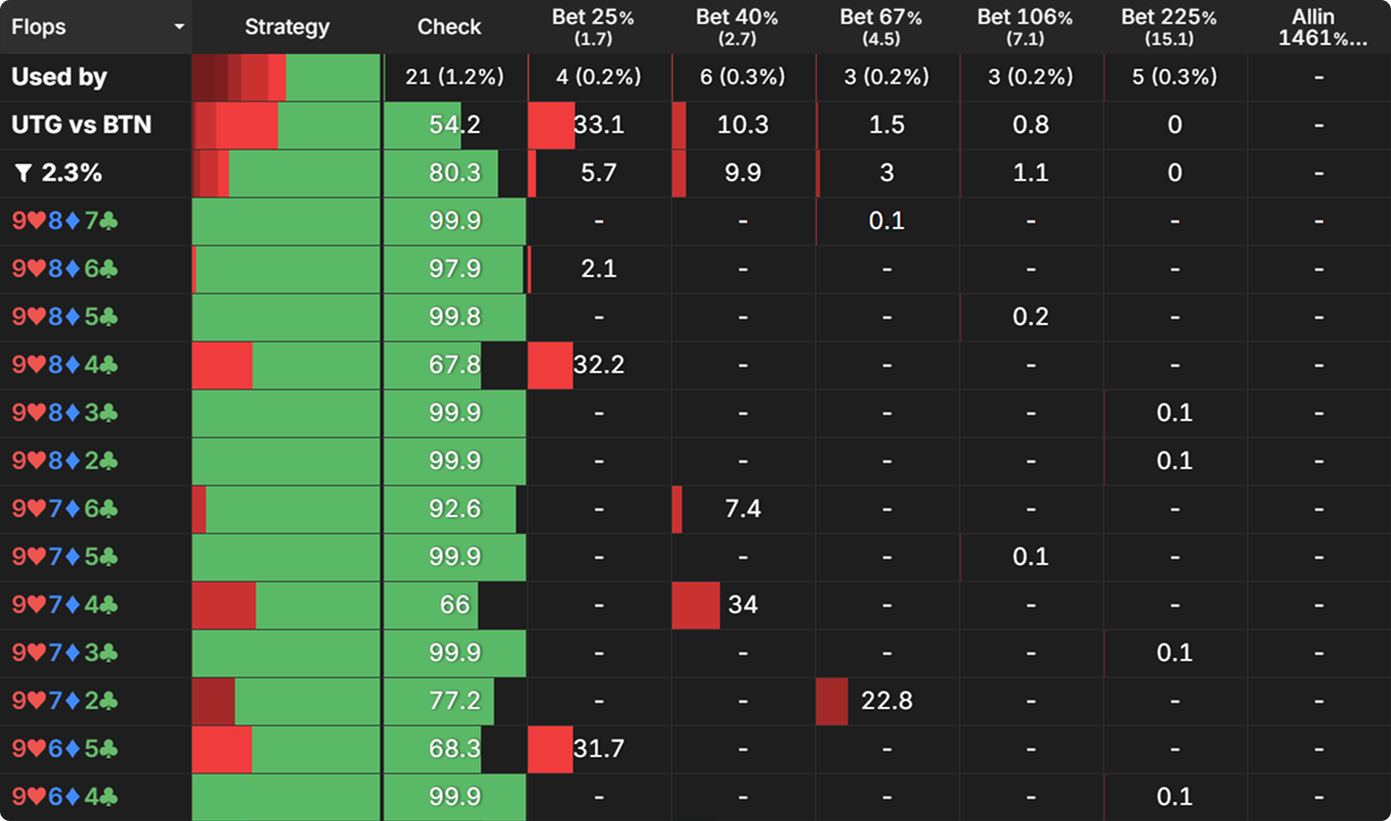Click the 9♥7♦4♣ strategy color bar
Image resolution: width=1391 pixels, height=821 pixels.
pyautogui.click(x=286, y=605)
